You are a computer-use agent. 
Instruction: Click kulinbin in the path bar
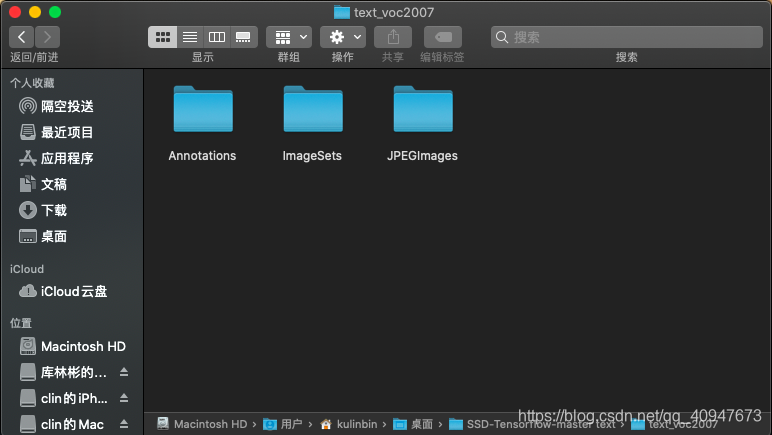[349, 424]
